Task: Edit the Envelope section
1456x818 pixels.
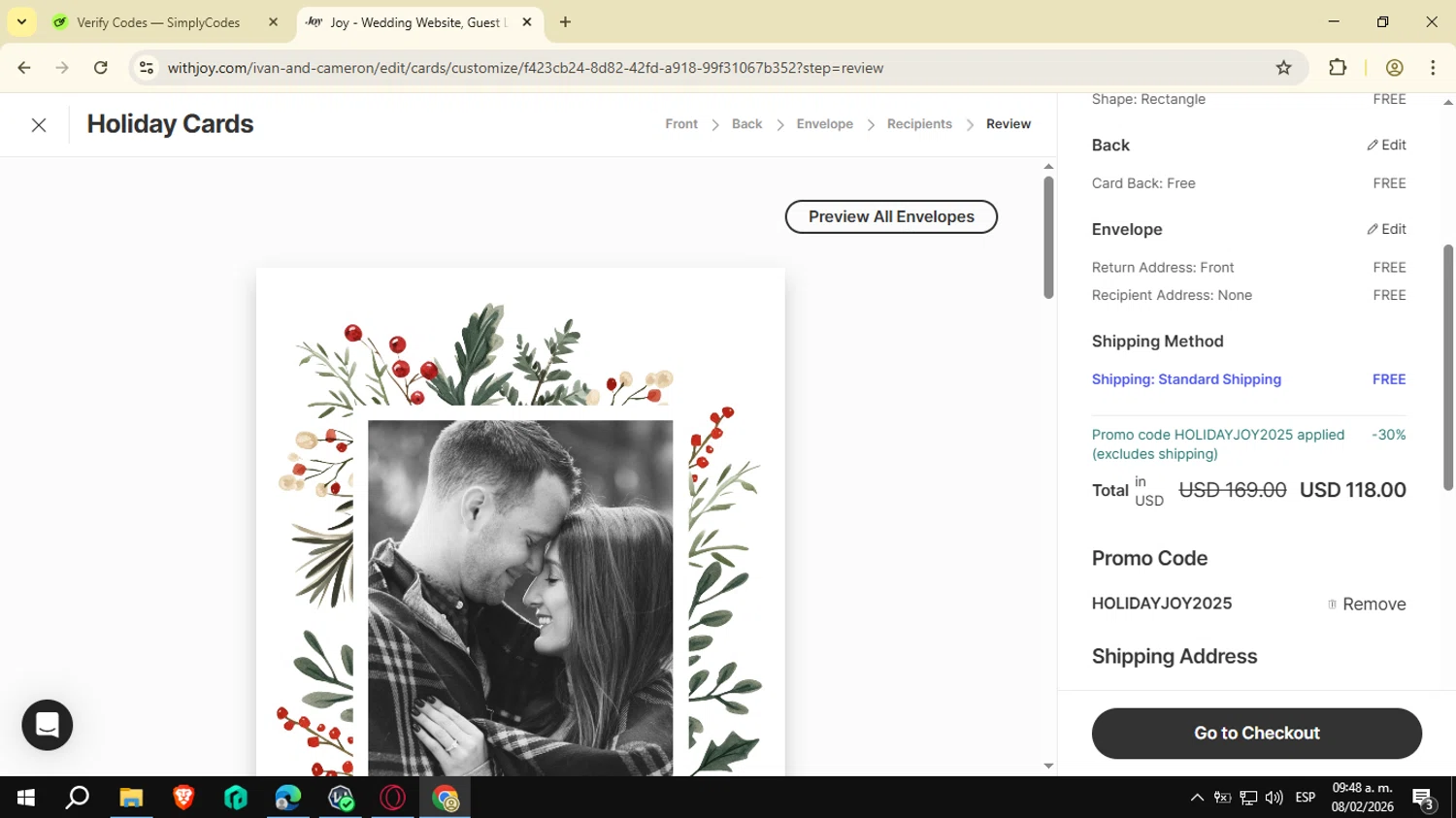Action: click(1386, 230)
